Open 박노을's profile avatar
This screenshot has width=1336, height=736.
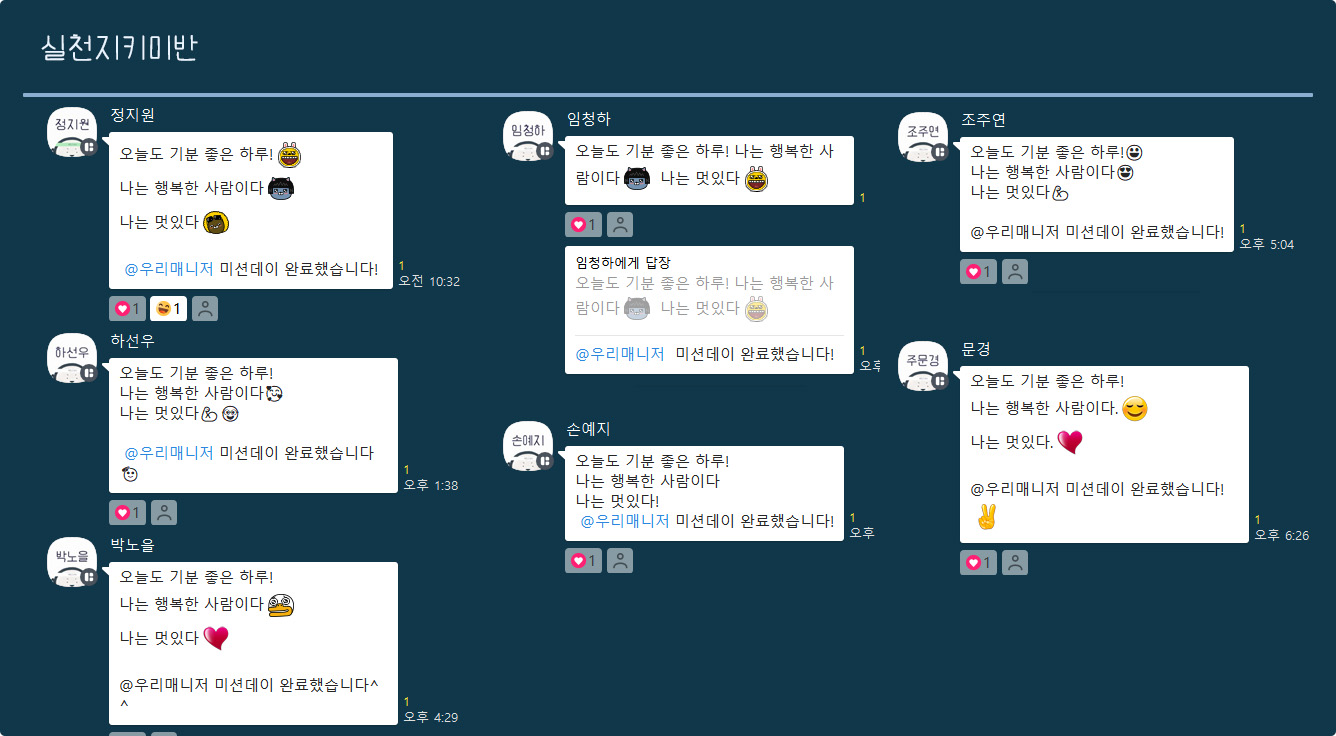pyautogui.click(x=72, y=562)
